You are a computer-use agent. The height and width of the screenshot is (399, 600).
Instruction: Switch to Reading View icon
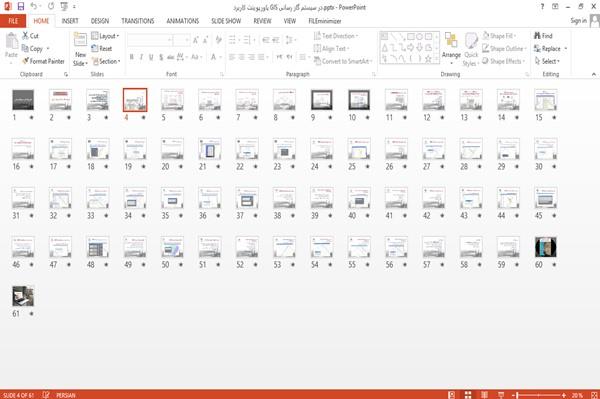484,395
